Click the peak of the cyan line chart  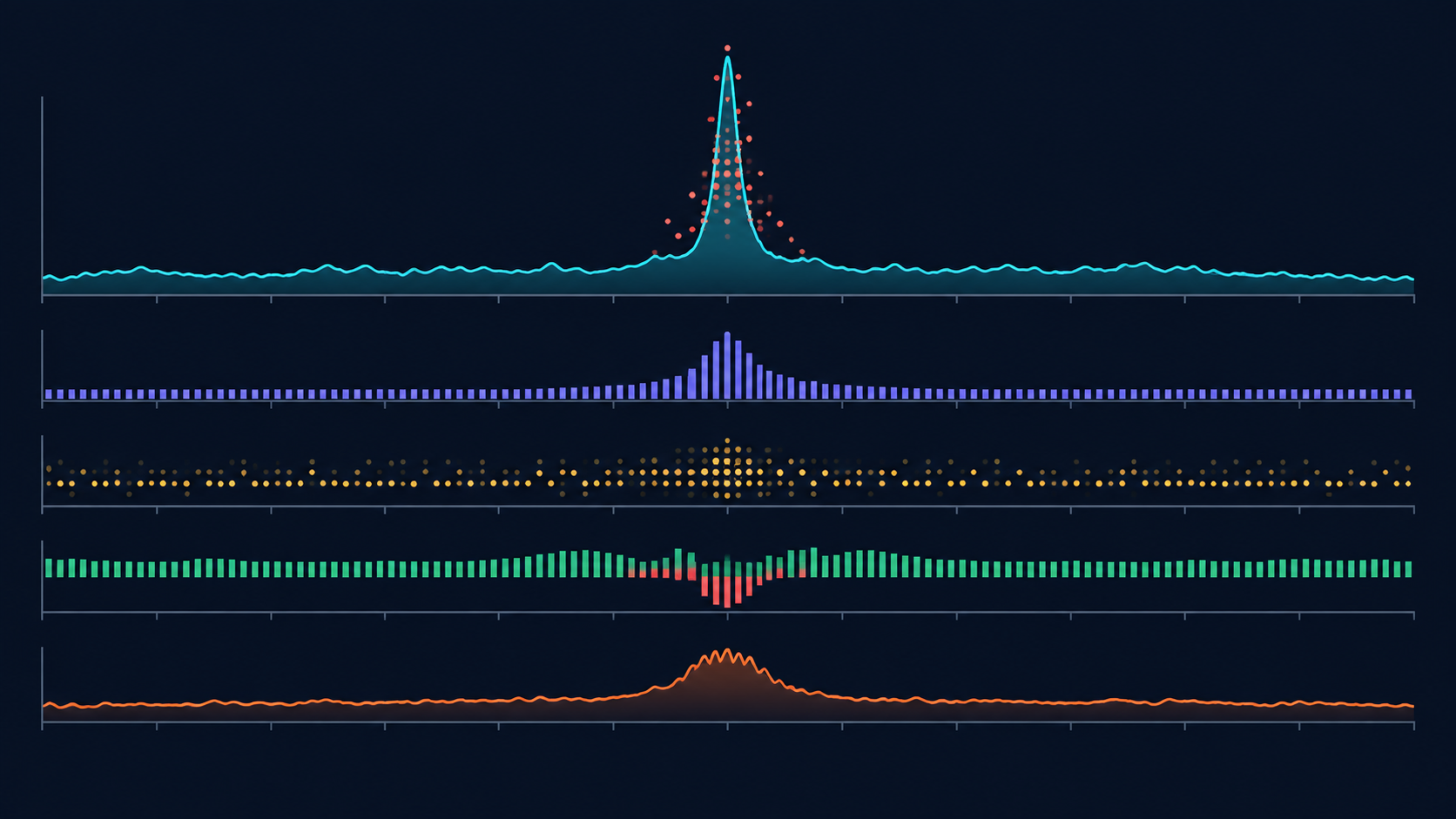727,59
